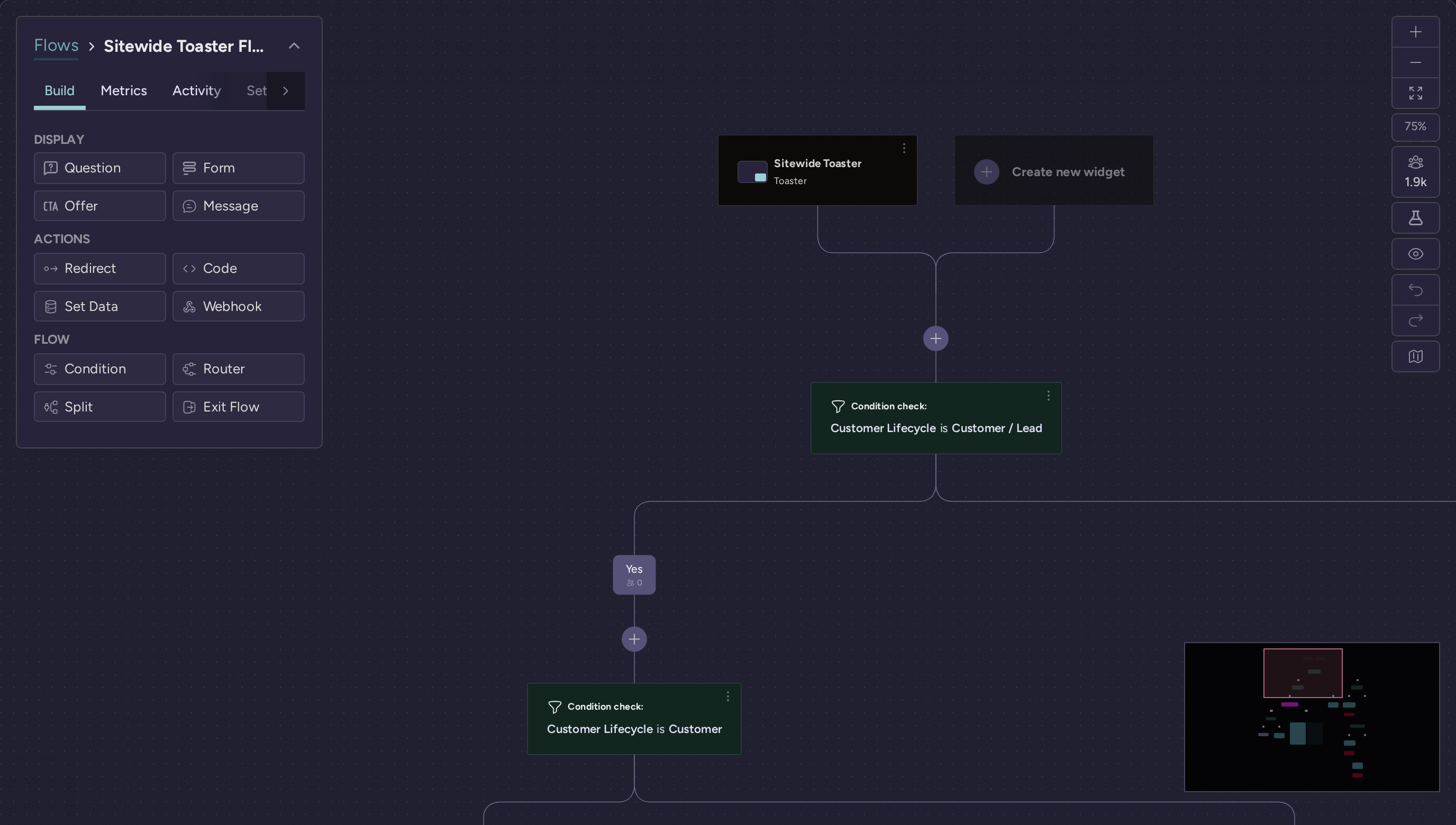This screenshot has width=1456, height=825.
Task: Add a Router flow step
Action: click(x=239, y=369)
